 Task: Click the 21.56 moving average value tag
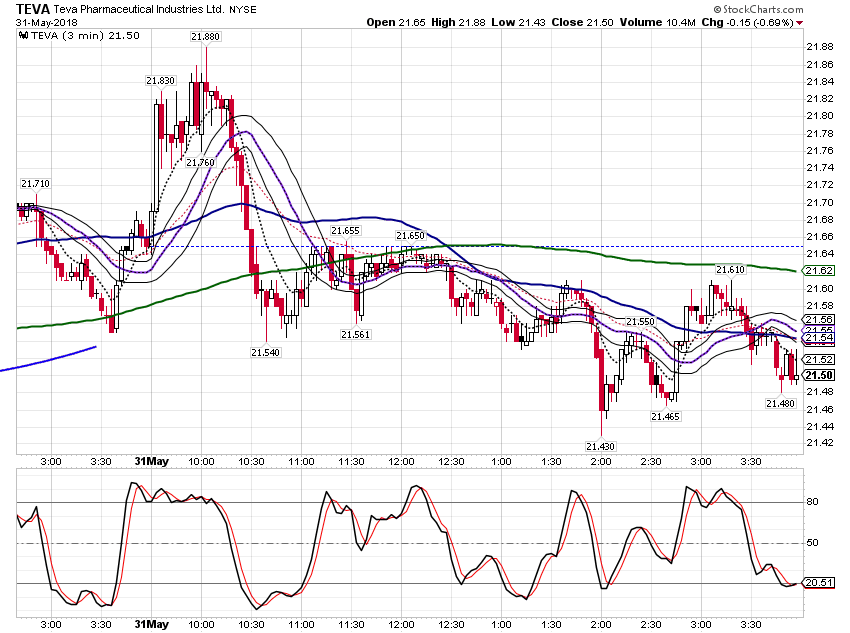tap(819, 320)
